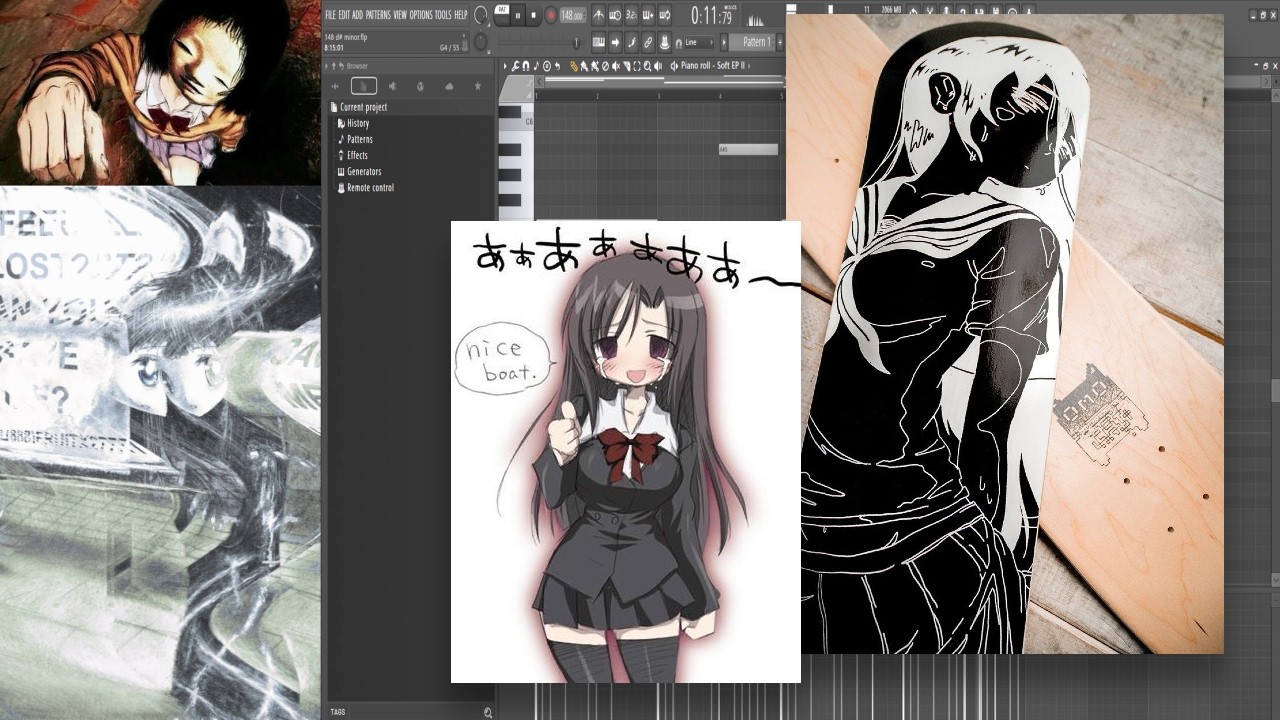The image size is (1280, 720).
Task: Toggle the typing keyboard to piano icon
Action: [x=598, y=43]
